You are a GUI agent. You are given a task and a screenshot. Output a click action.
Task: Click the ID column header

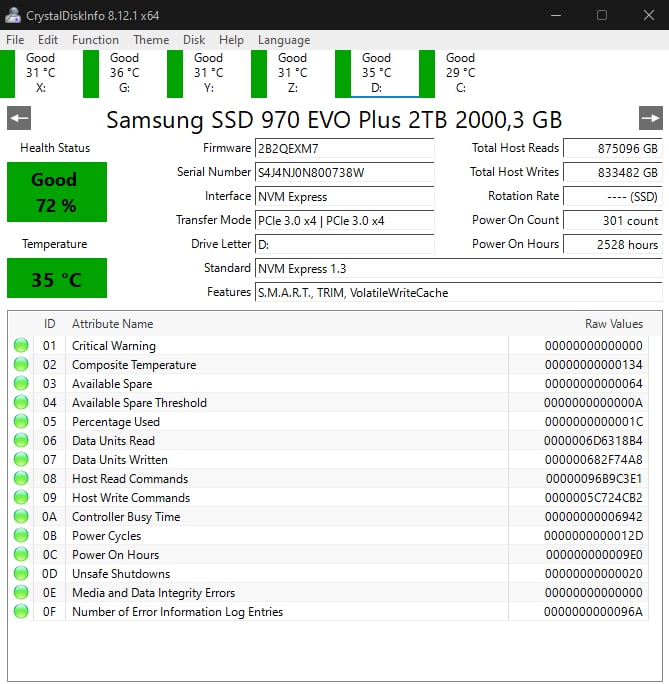point(49,324)
